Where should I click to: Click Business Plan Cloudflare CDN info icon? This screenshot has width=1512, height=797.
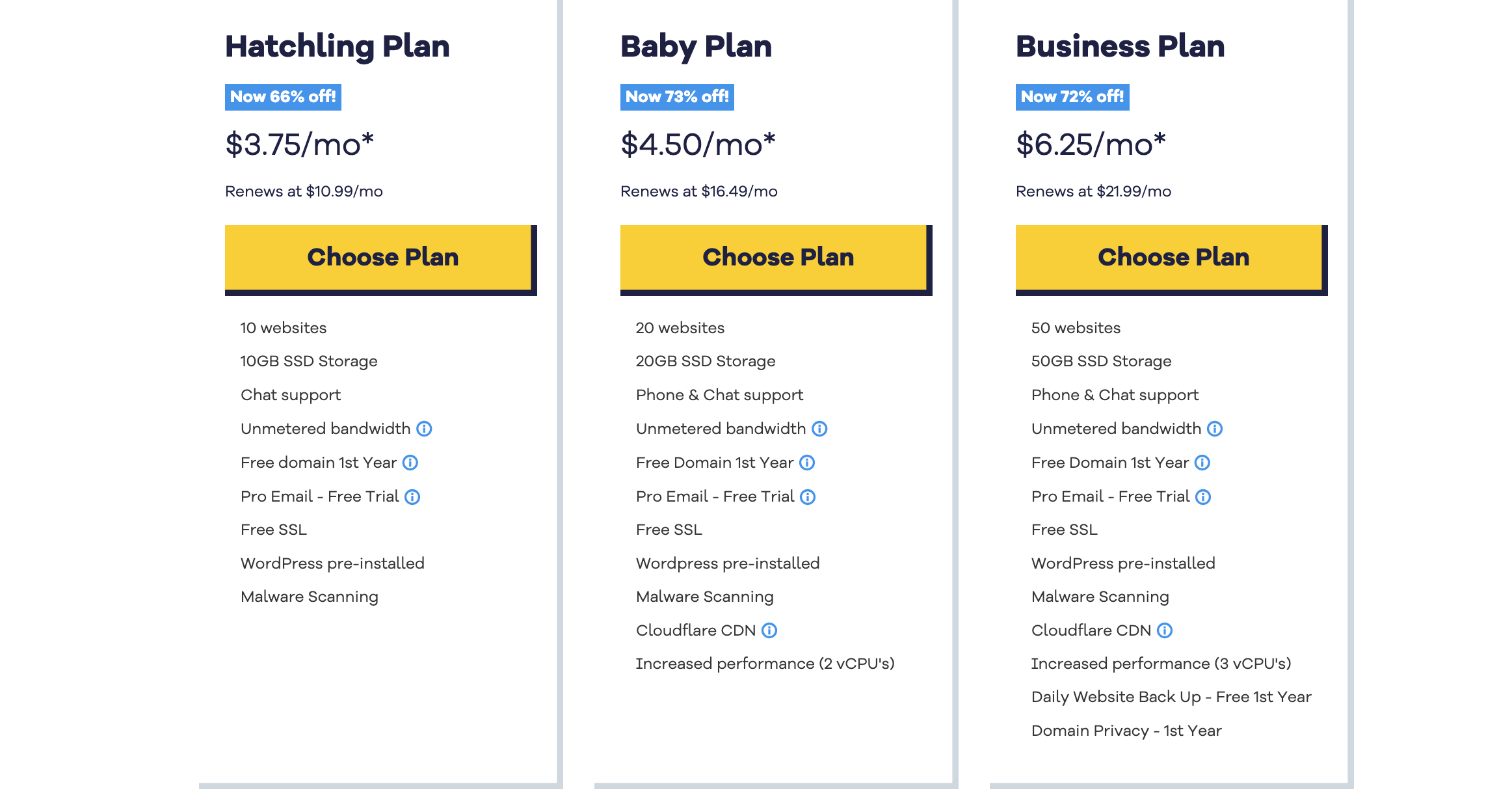pos(1165,630)
